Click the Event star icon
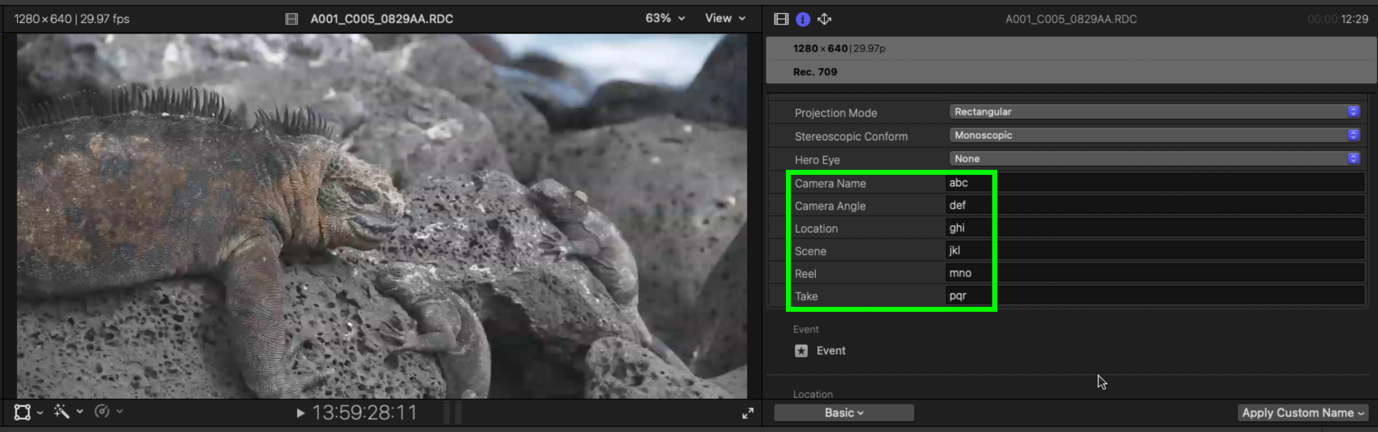The width and height of the screenshot is (1378, 432). [x=801, y=351]
